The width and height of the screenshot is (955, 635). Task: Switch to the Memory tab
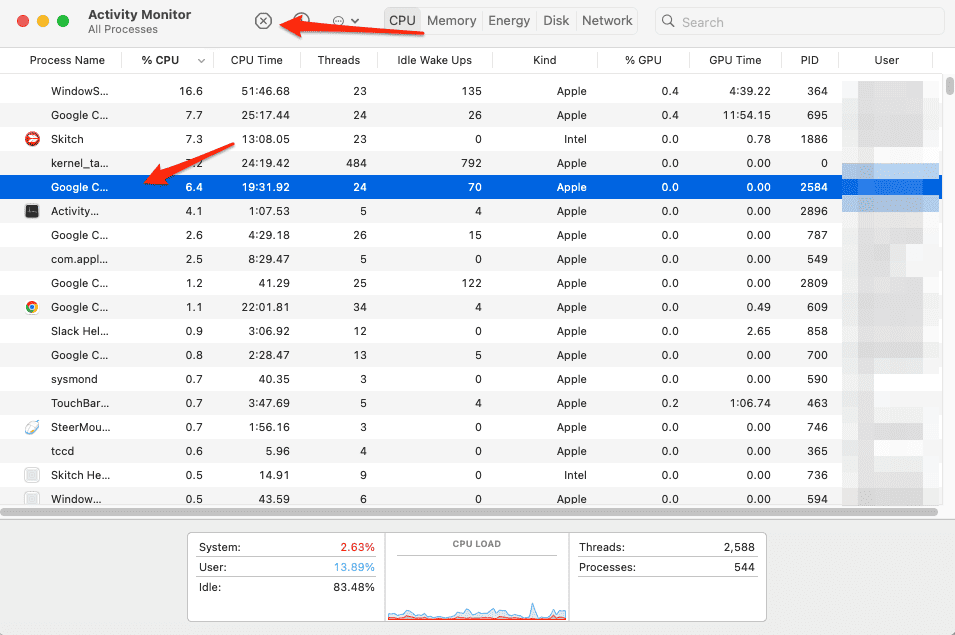point(451,21)
